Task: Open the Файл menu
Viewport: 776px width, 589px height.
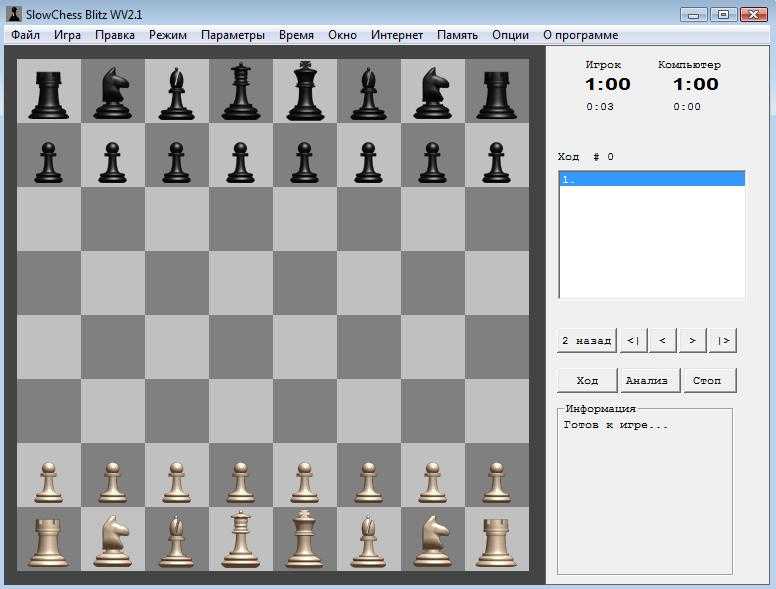Action: (x=26, y=35)
